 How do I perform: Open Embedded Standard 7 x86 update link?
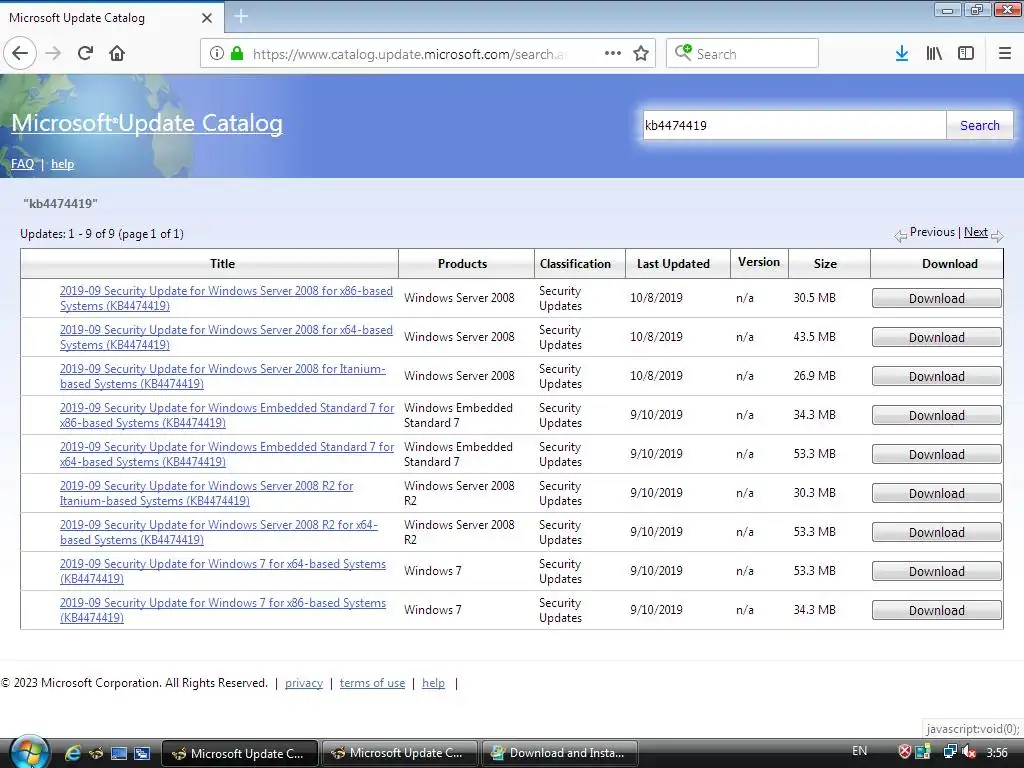pos(227,415)
